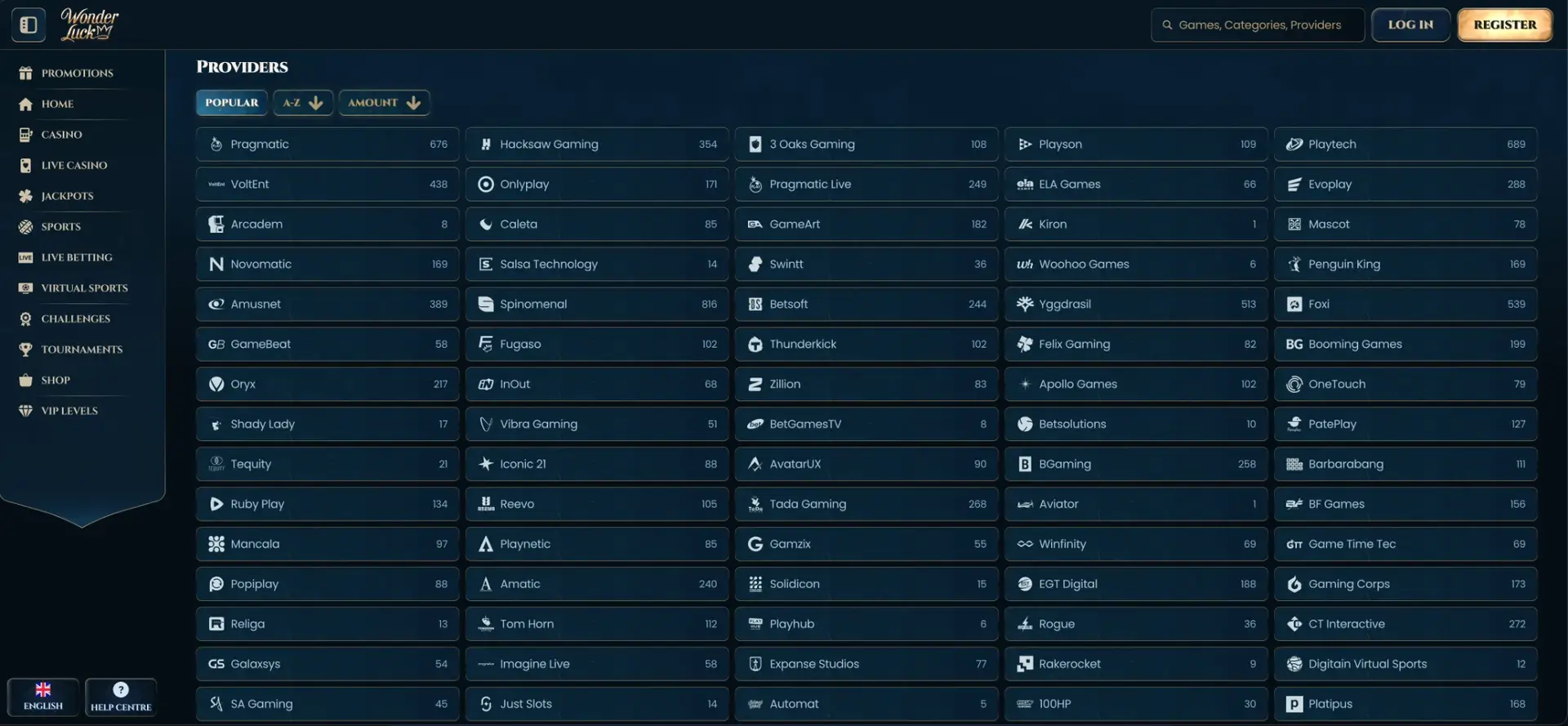Select the Register button
Image resolution: width=1568 pixels, height=726 pixels.
tap(1504, 24)
